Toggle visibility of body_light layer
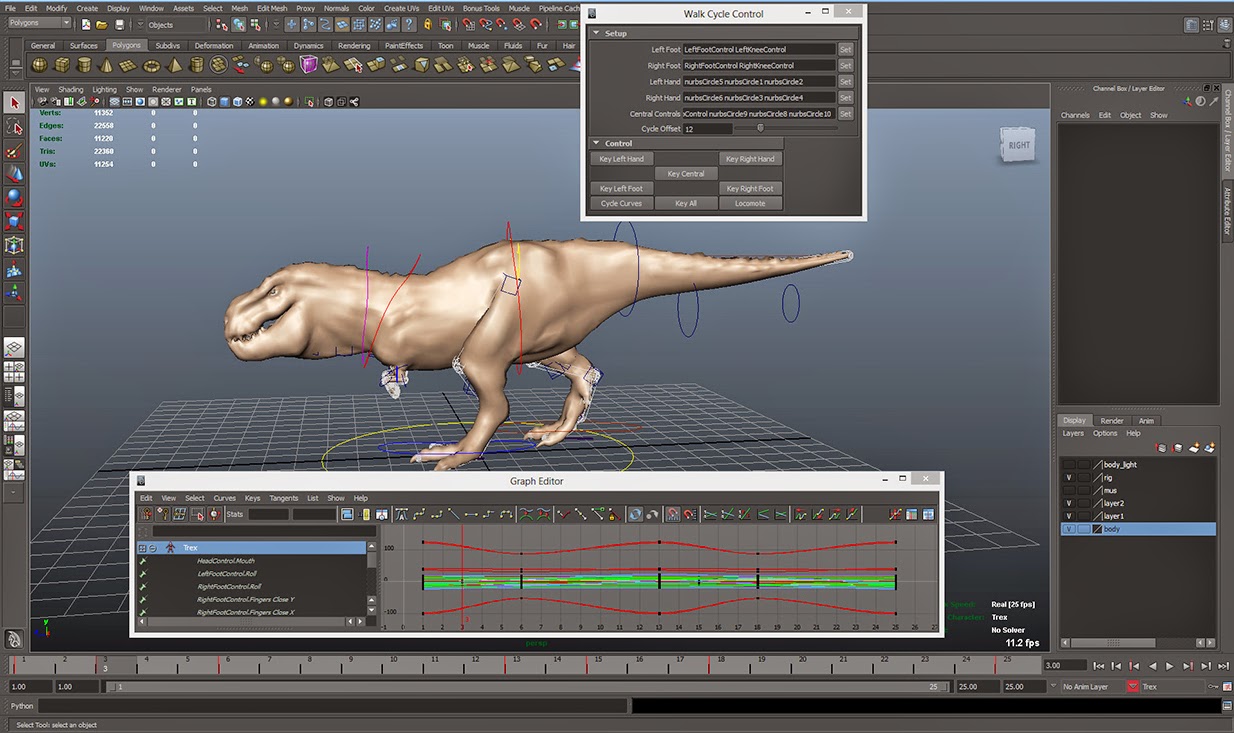Screen dimensions: 1234x733 click(x=1069, y=464)
